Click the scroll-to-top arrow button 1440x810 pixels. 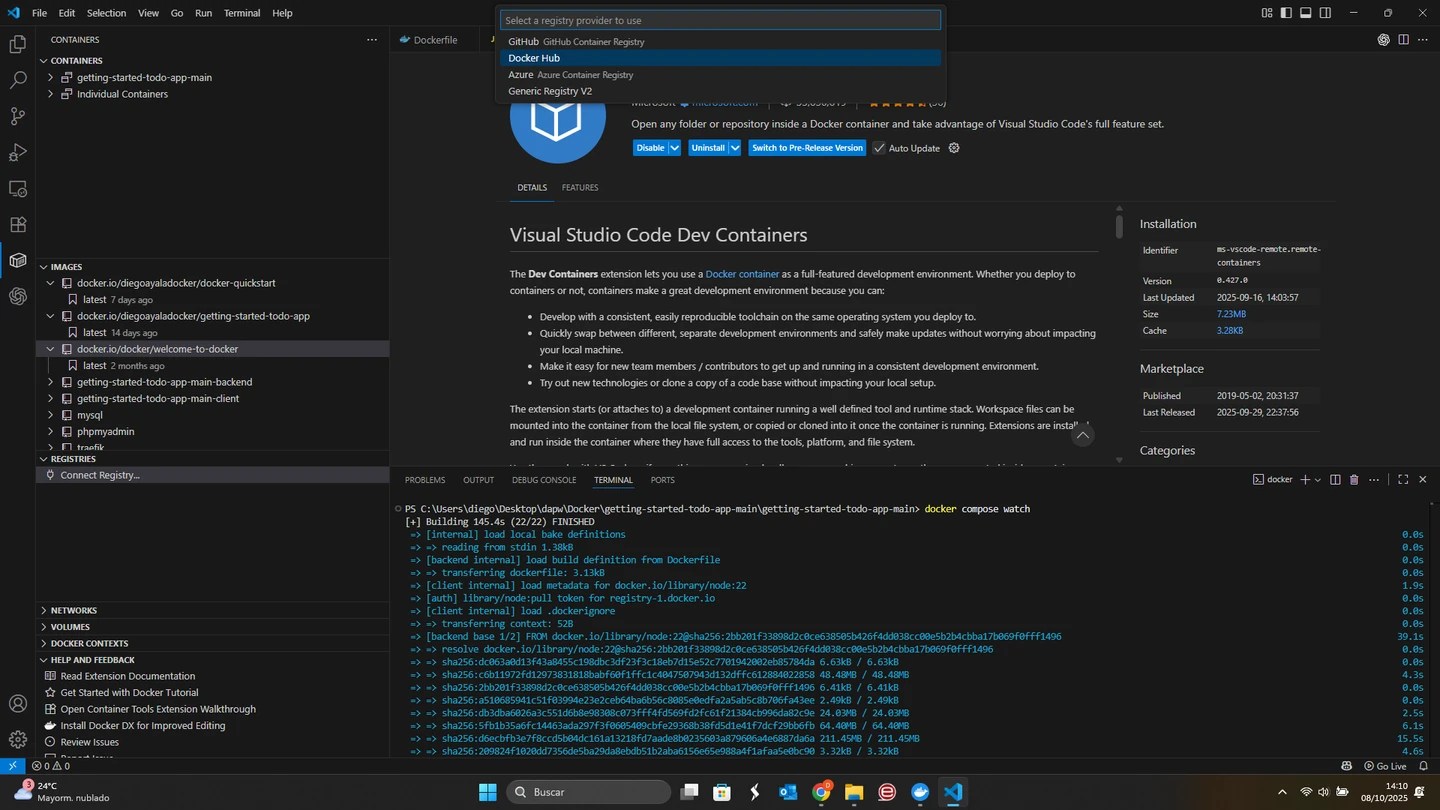click(1082, 436)
